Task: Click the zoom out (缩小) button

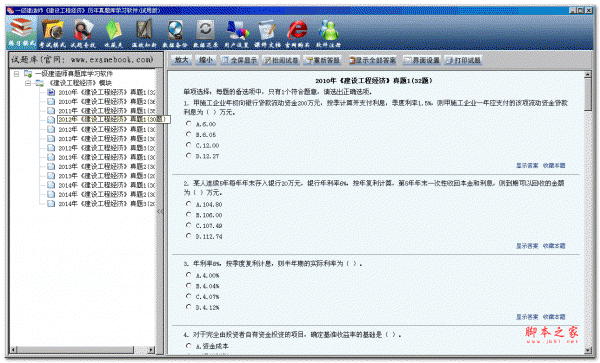Action: [205, 60]
